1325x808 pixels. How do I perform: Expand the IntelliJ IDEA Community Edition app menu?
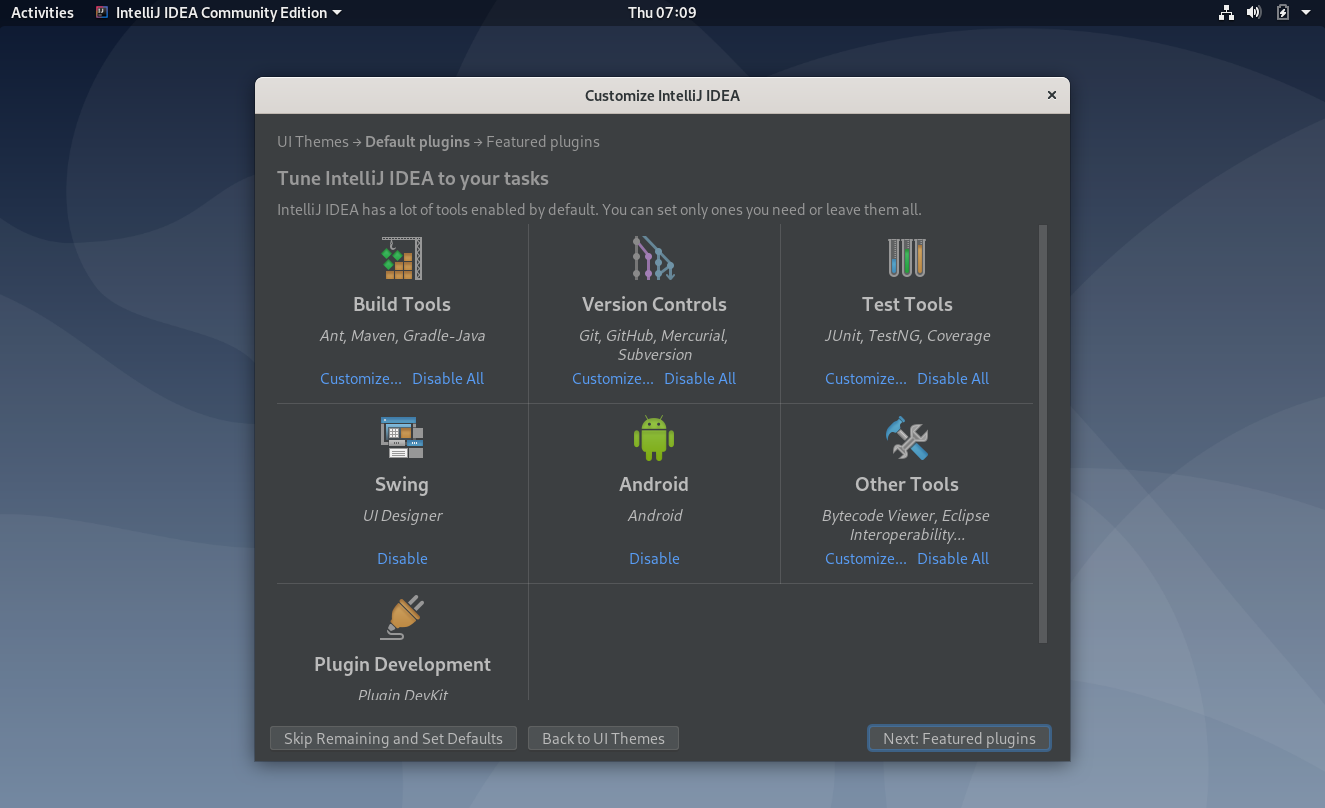click(218, 13)
